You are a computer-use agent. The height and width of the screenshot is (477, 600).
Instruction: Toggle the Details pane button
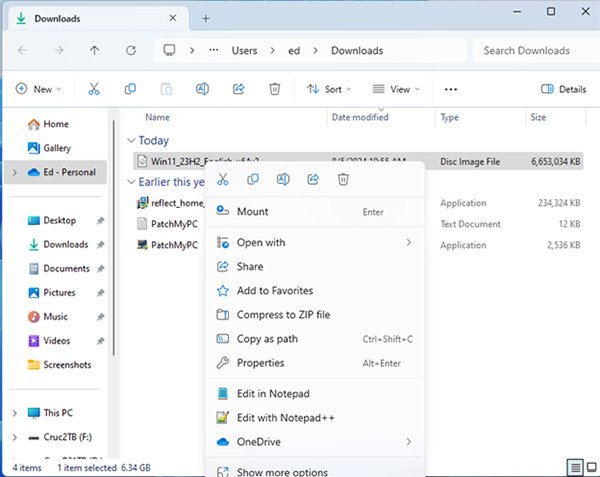coord(564,89)
